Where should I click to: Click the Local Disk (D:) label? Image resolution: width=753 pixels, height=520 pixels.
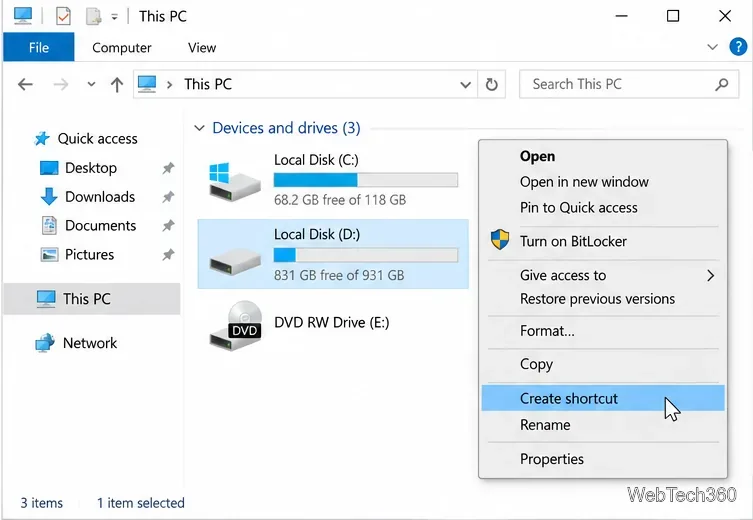click(x=316, y=234)
